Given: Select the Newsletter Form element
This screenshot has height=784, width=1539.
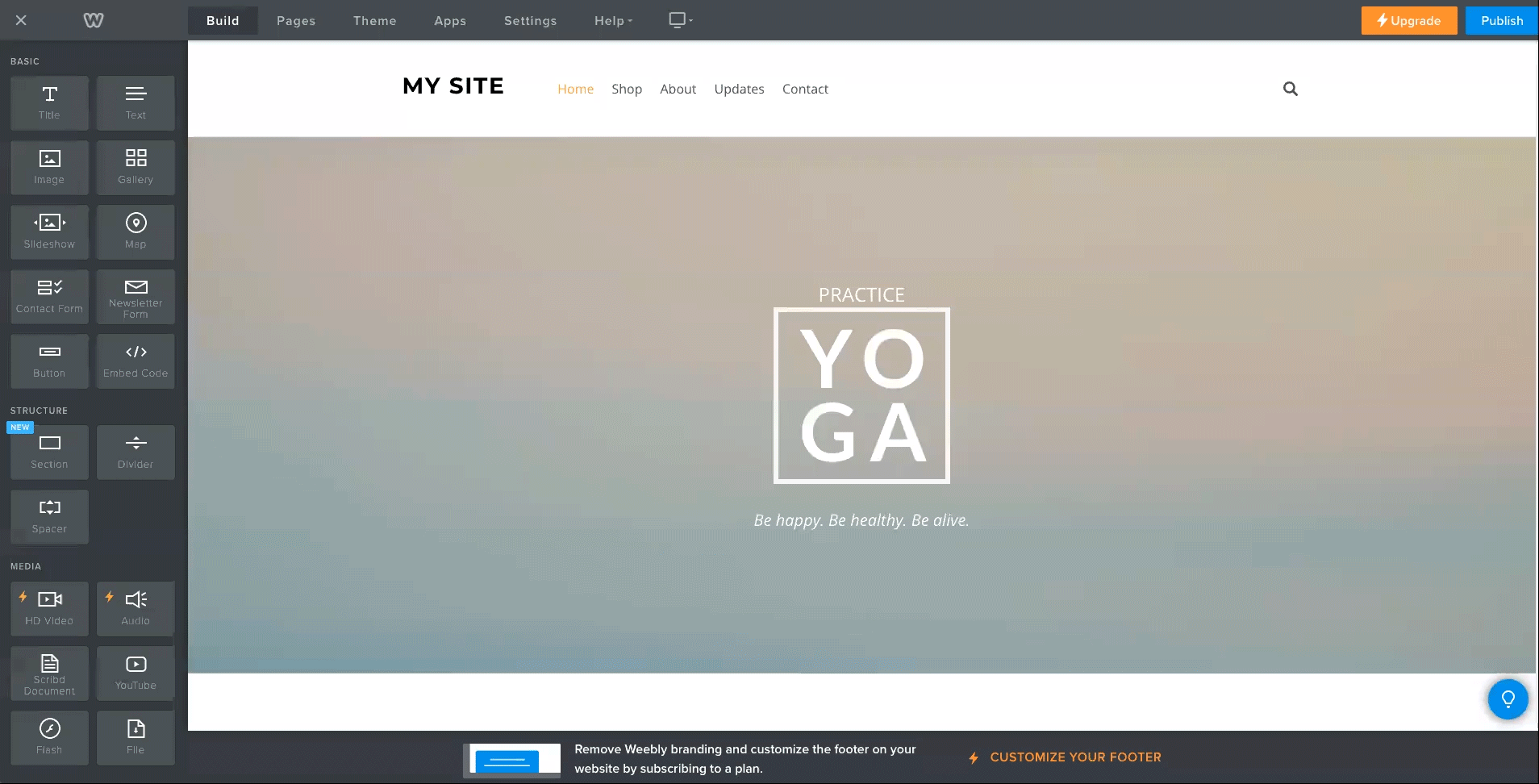Looking at the screenshot, I should pos(136,297).
